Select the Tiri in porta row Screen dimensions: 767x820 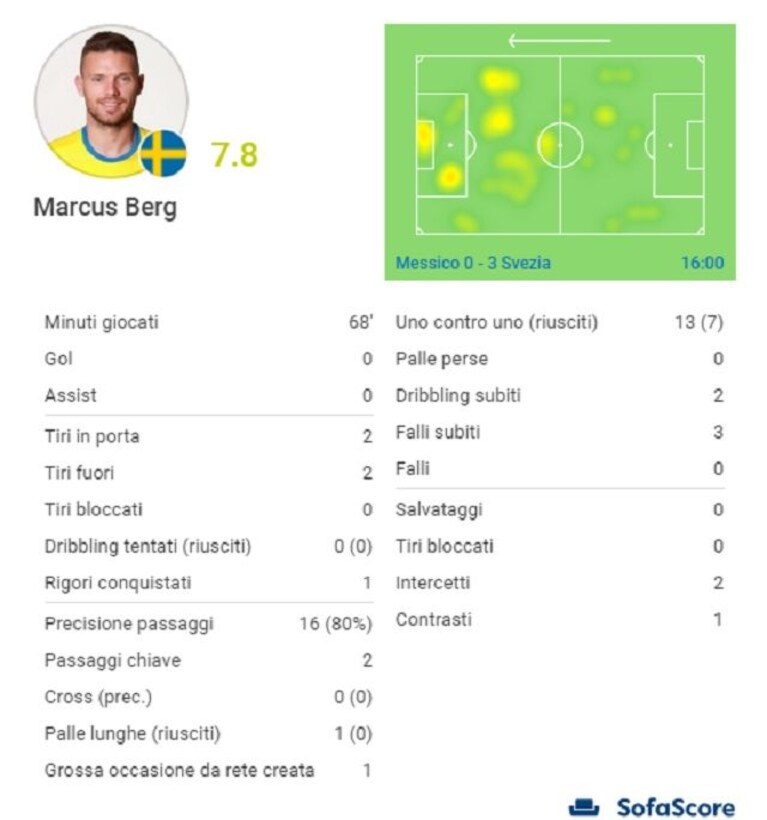[209, 436]
